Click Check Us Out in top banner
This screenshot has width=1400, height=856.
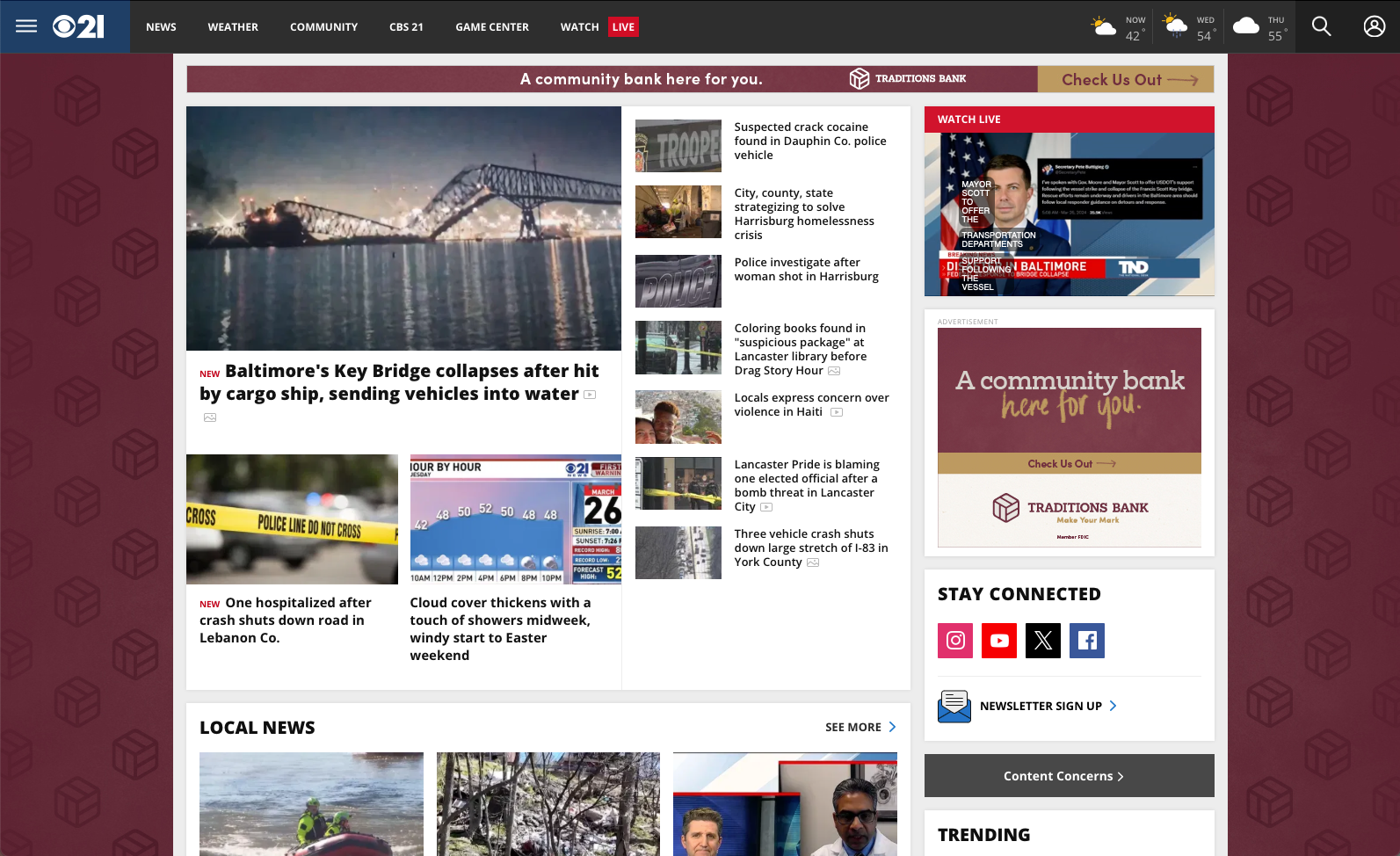click(1126, 79)
